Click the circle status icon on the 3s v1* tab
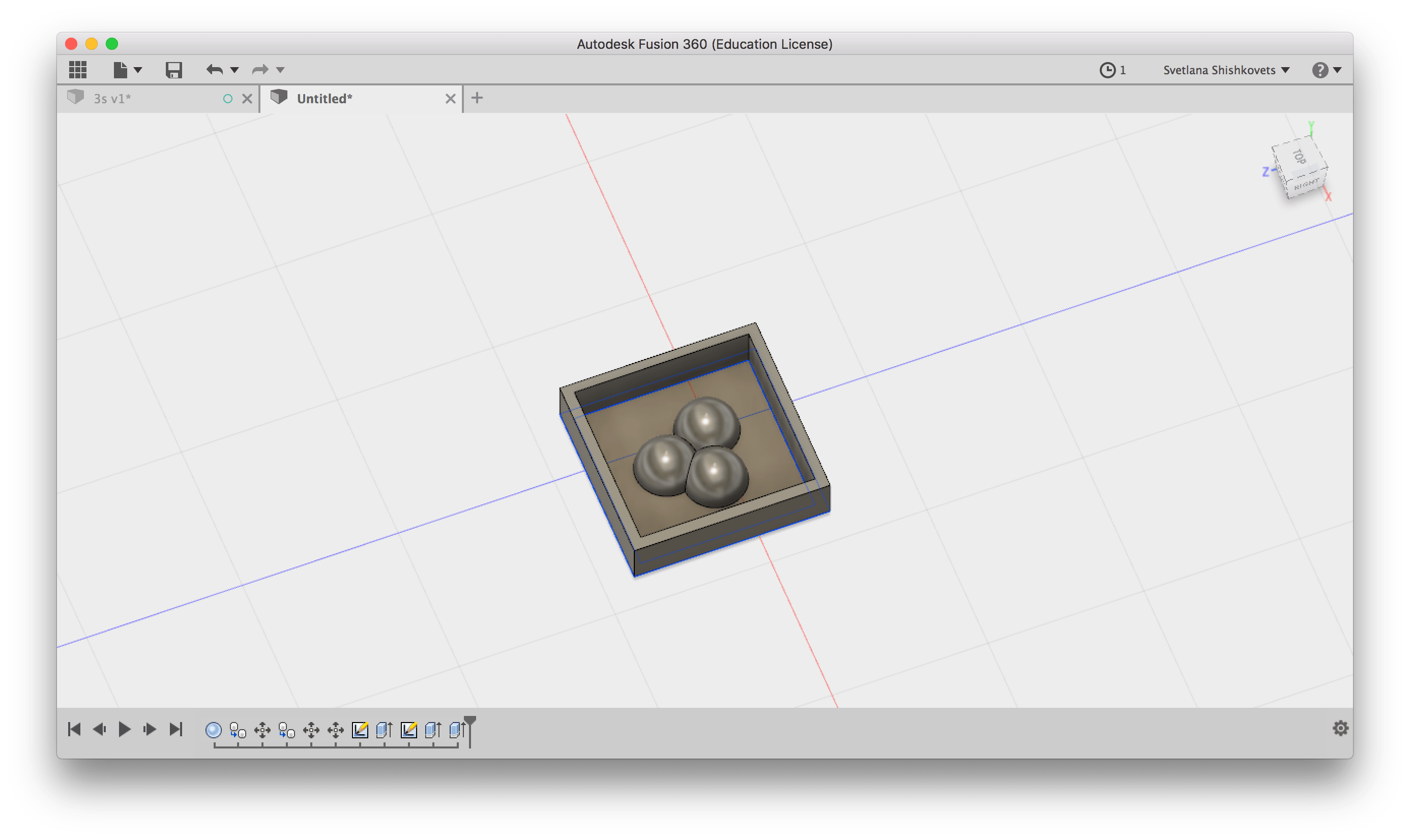Image resolution: width=1410 pixels, height=840 pixels. pyautogui.click(x=228, y=99)
